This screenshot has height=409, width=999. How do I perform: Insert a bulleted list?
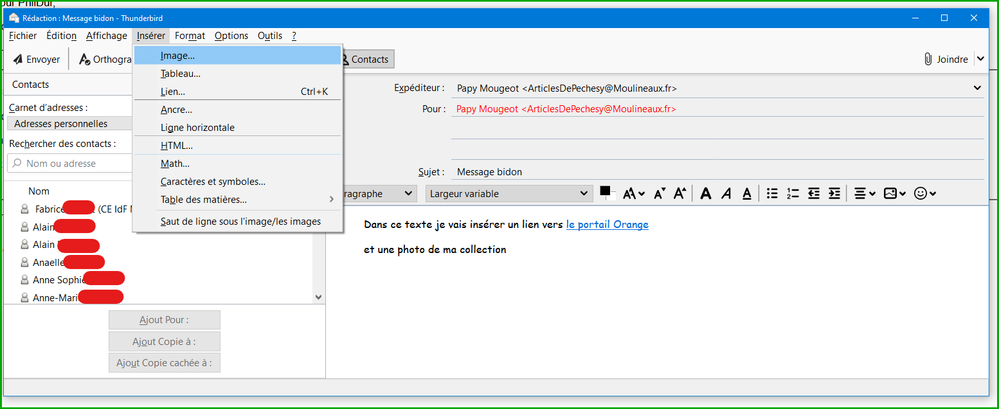(x=771, y=194)
